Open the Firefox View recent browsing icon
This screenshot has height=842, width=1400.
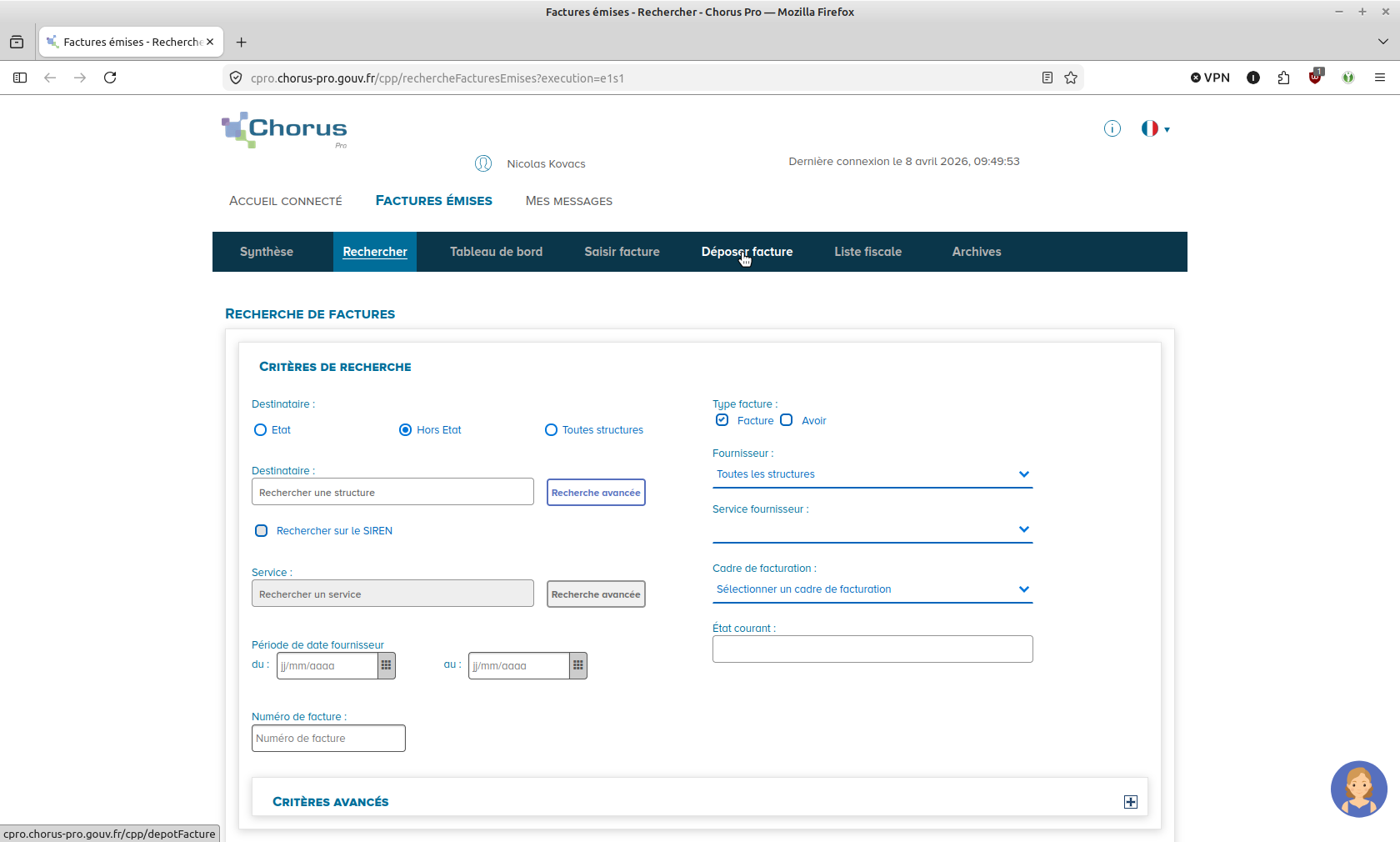[x=17, y=42]
